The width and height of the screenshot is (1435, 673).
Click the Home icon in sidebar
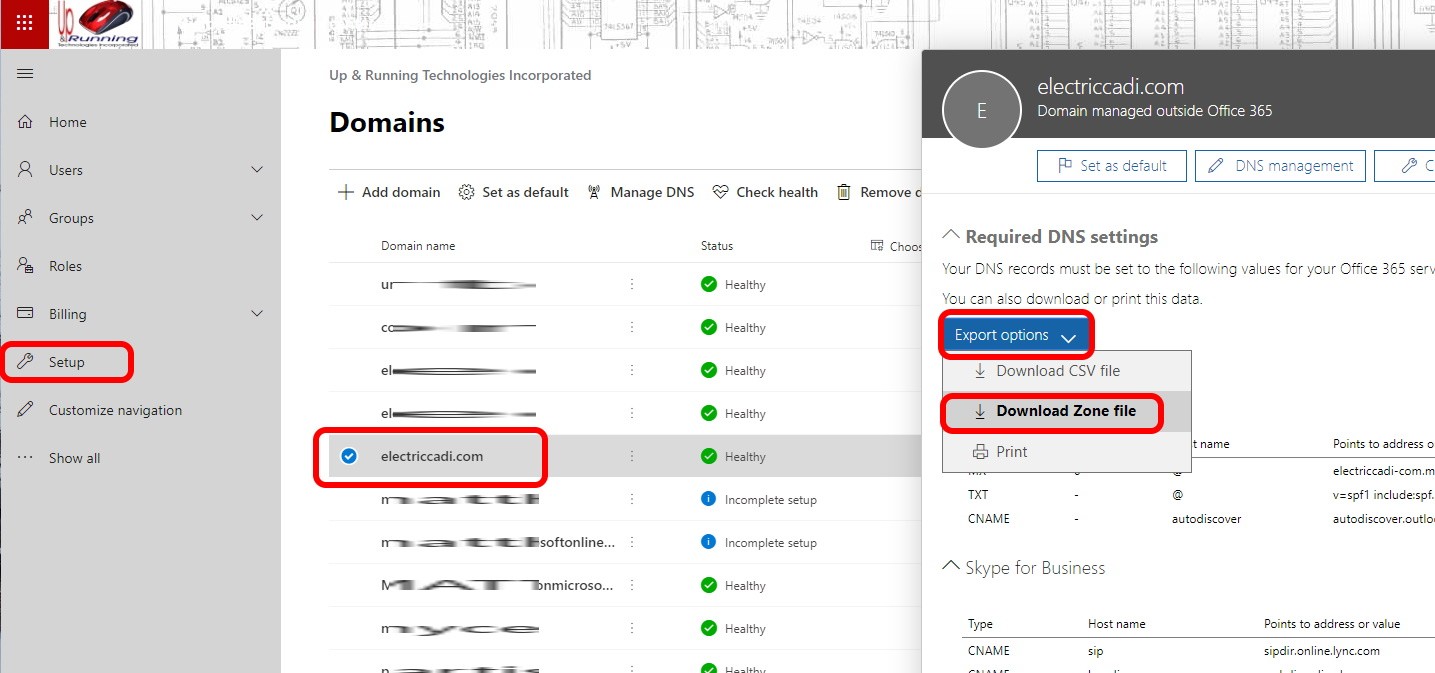click(26, 122)
